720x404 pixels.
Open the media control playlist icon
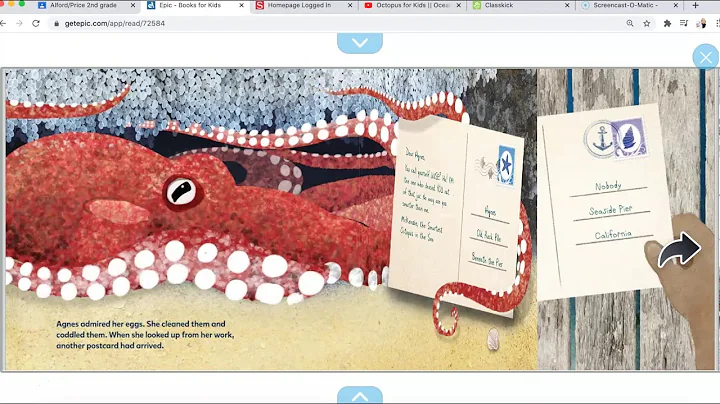tap(684, 23)
